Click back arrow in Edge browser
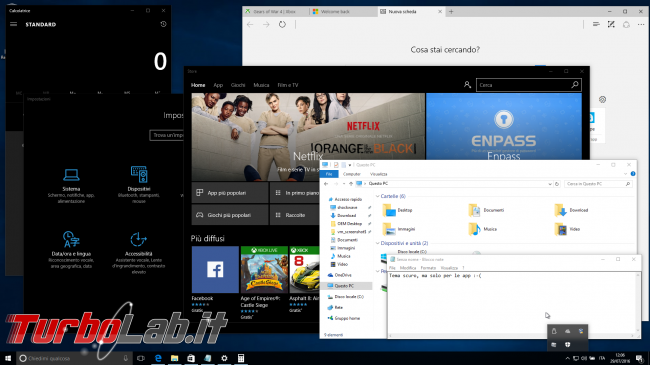Image resolution: width=650 pixels, height=365 pixels. (x=250, y=24)
